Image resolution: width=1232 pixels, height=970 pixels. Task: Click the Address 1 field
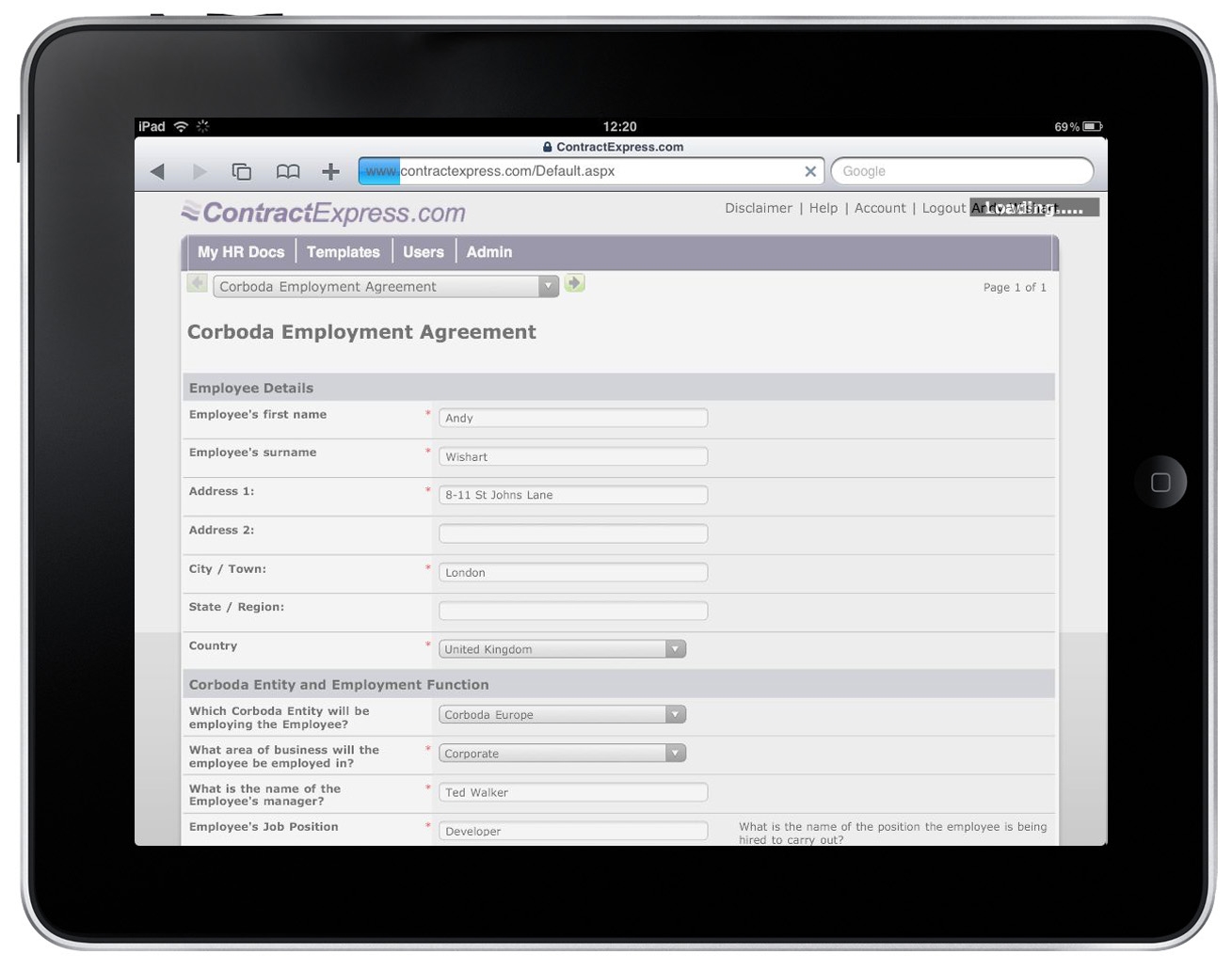[573, 495]
